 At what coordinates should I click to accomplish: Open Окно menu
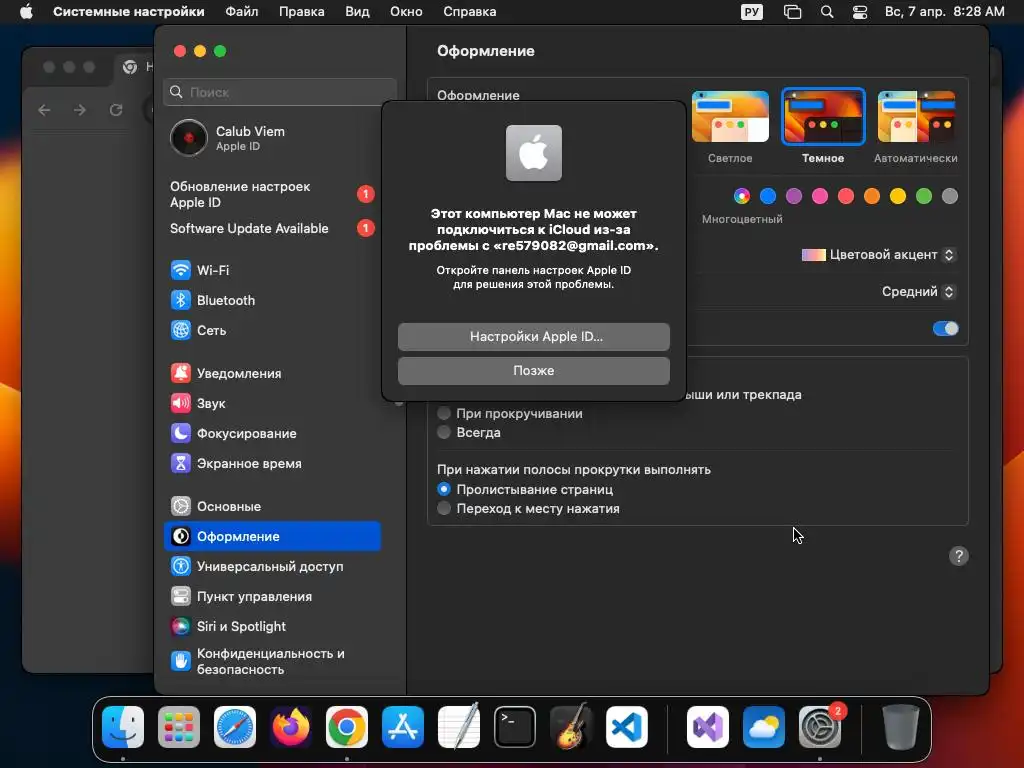[406, 12]
